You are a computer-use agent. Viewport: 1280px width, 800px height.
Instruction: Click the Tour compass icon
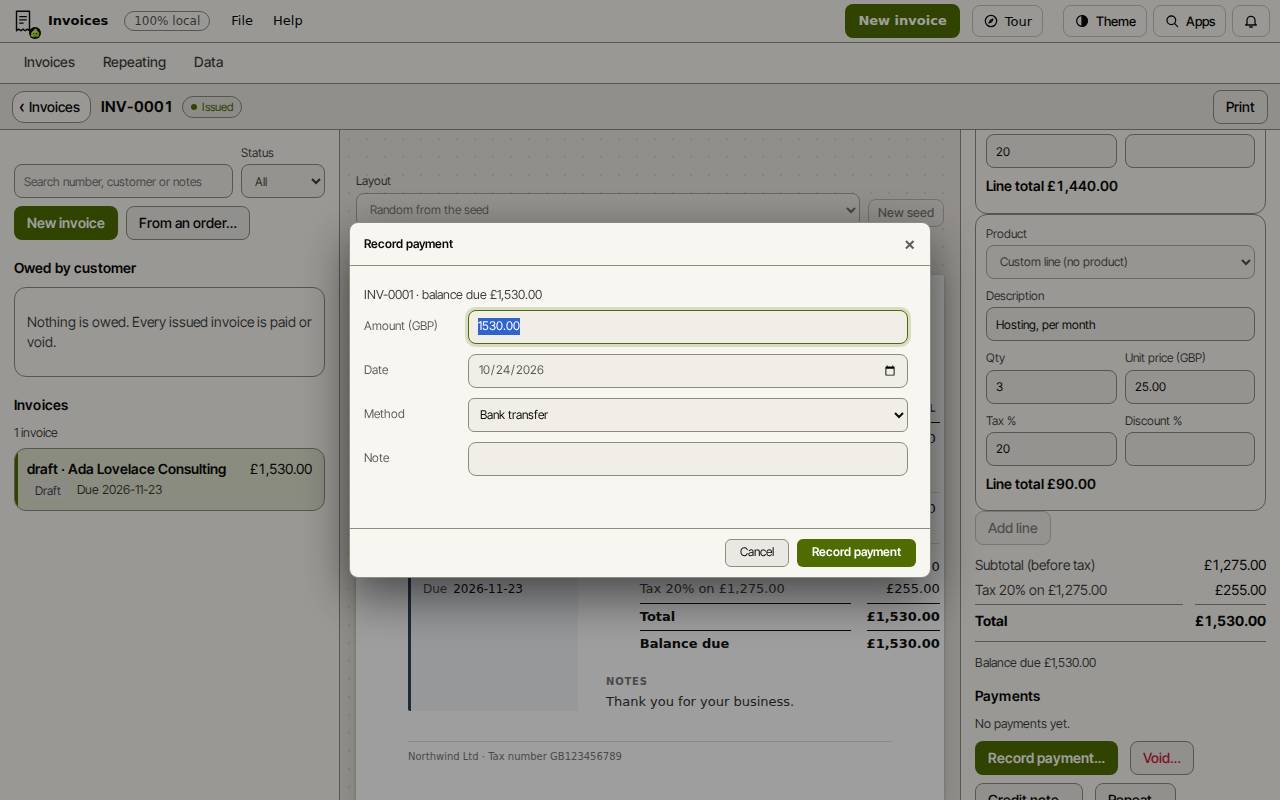(991, 21)
